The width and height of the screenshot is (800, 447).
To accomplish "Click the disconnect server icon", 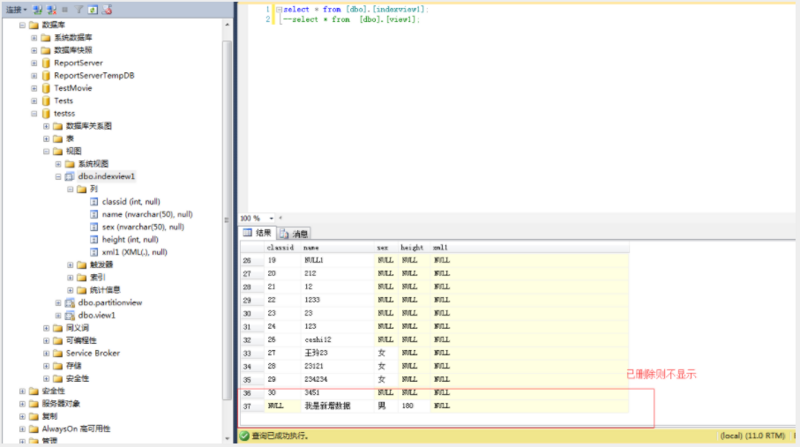I will [52, 10].
